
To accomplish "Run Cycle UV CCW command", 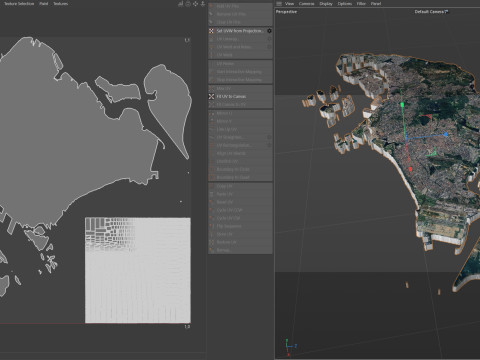I will click(240, 210).
